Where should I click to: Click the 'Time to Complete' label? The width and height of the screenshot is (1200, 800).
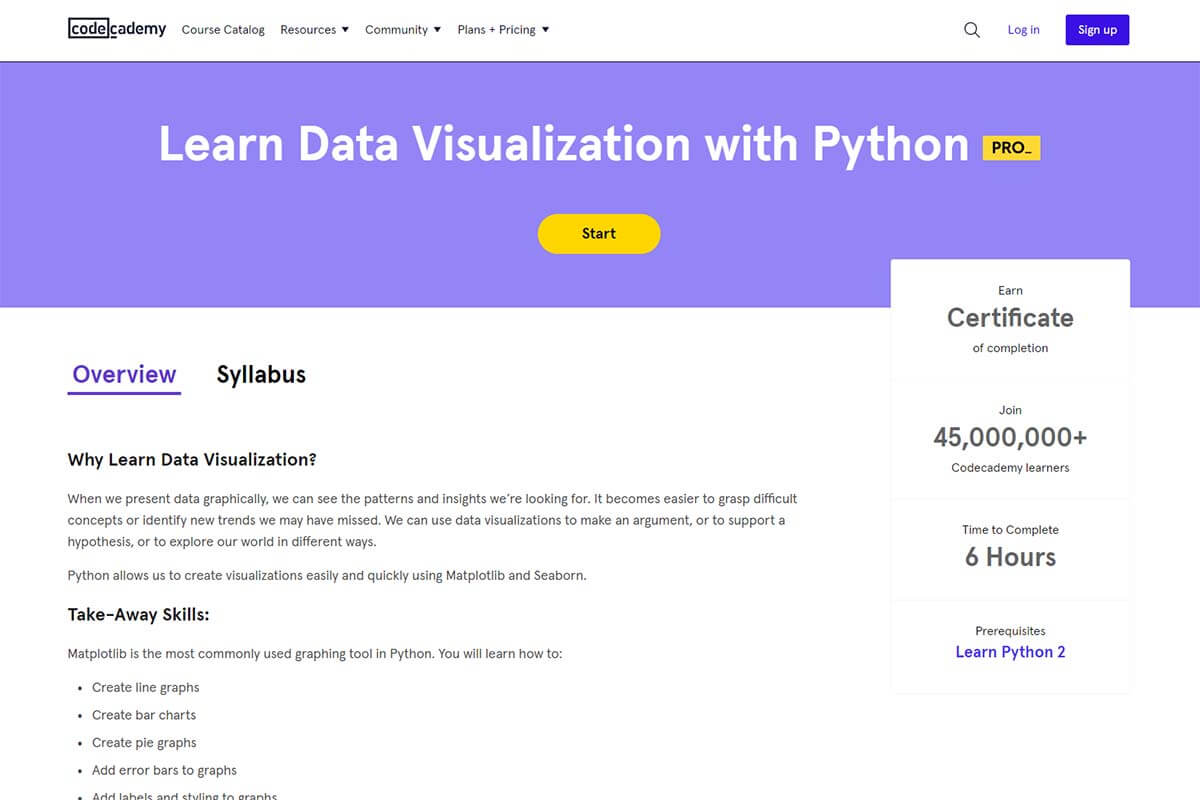click(x=1010, y=530)
